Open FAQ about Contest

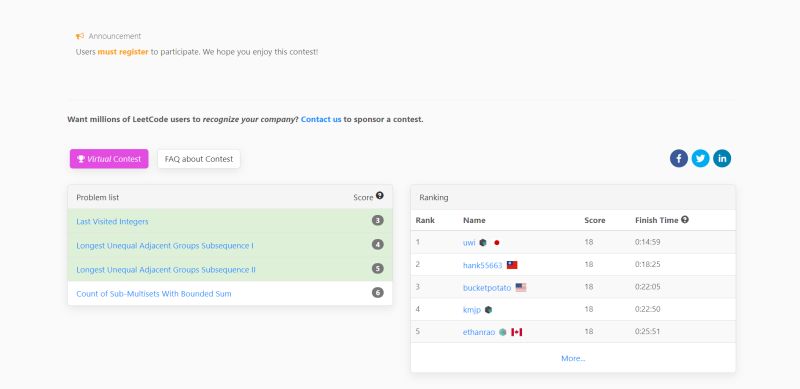[x=199, y=159]
